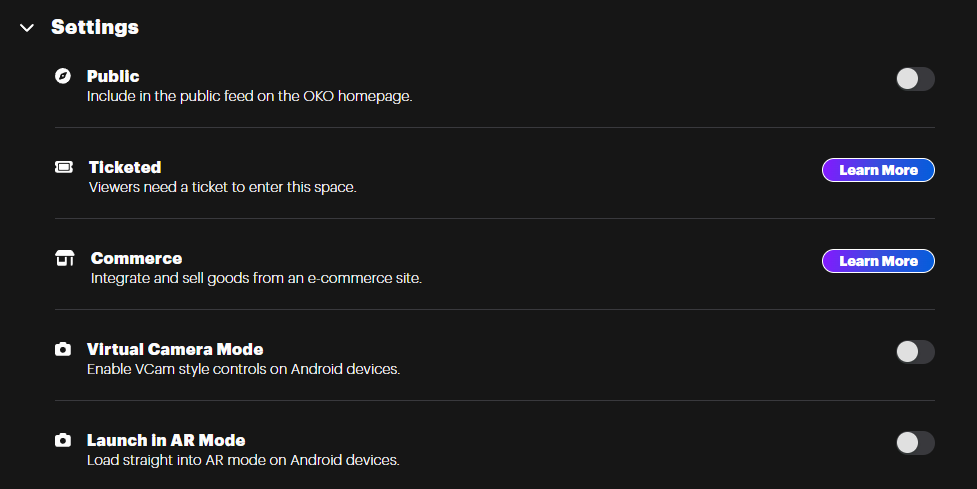Toggle Launch in AR Mode on
This screenshot has width=977, height=489.
914,443
